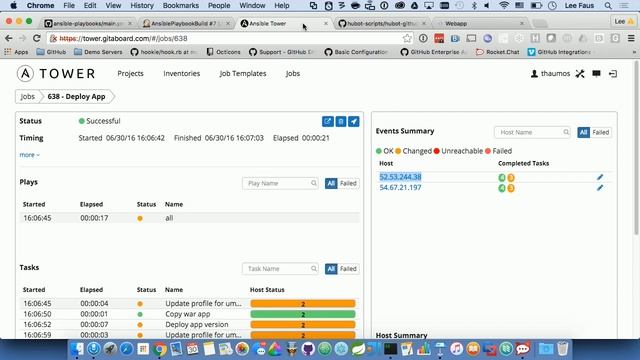This screenshot has height=360, width=640.
Task: Open Rocket.Chat bookmark
Action: pos(498,52)
